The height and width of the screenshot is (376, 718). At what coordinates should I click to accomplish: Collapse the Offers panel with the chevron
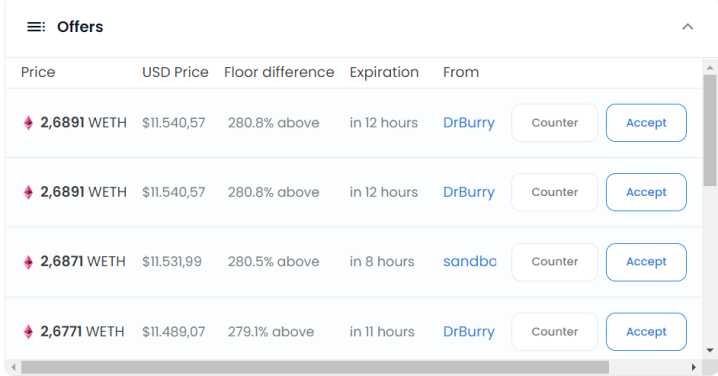687,27
